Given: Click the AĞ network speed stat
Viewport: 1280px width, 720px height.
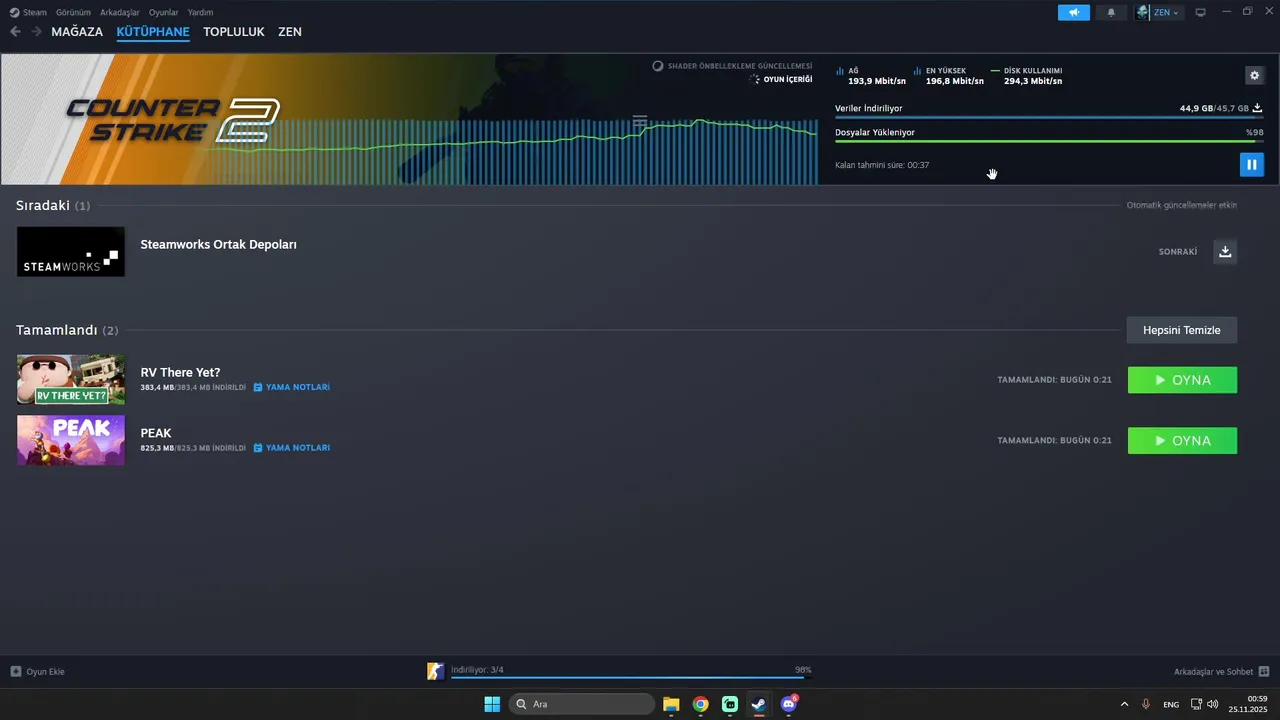Looking at the screenshot, I should point(870,76).
